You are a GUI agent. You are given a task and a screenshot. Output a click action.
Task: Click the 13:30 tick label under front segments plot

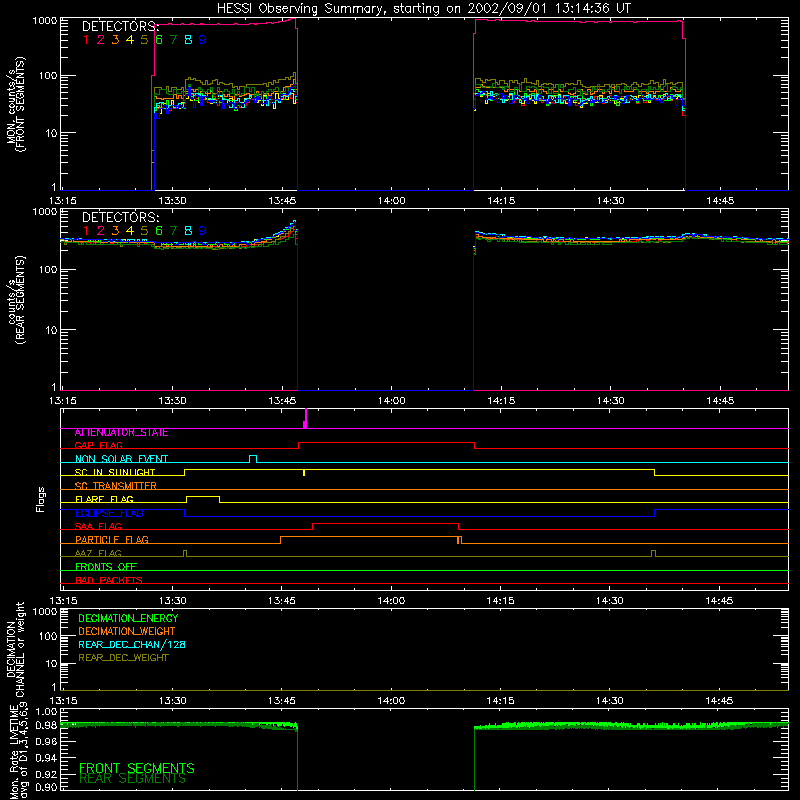pyautogui.click(x=172, y=201)
